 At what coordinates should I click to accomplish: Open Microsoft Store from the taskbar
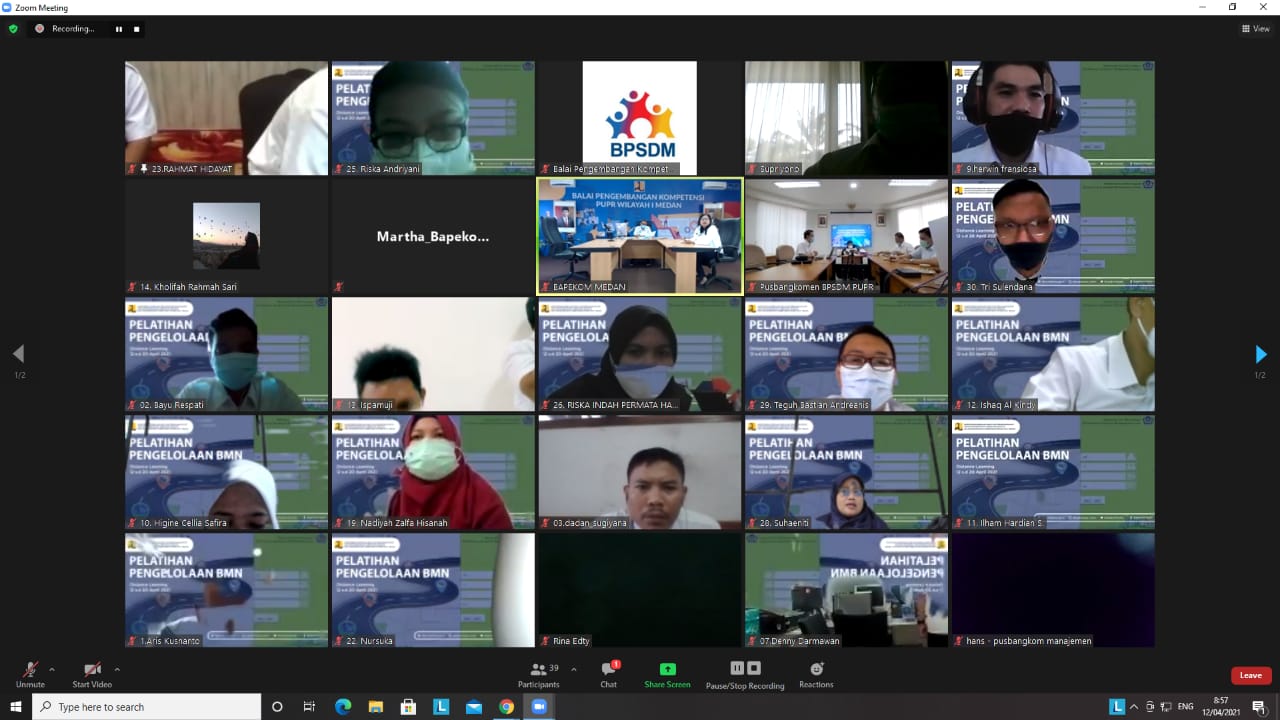408,707
